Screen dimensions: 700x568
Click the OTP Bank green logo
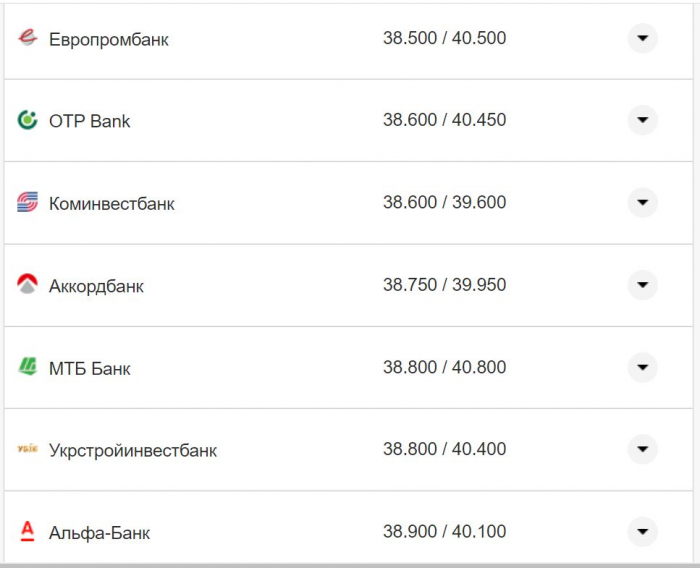click(x=27, y=120)
